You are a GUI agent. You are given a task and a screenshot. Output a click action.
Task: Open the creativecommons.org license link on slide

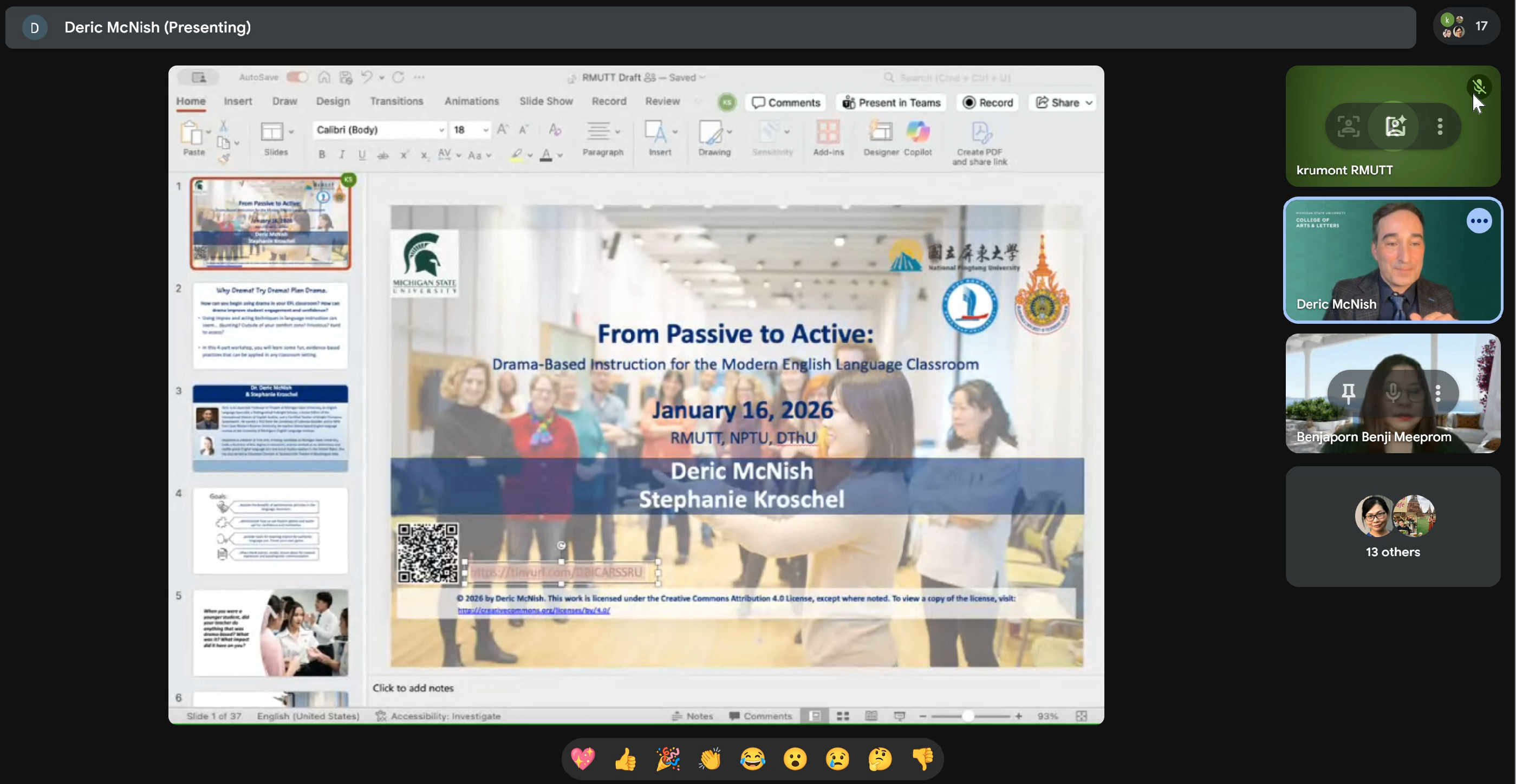coord(533,611)
